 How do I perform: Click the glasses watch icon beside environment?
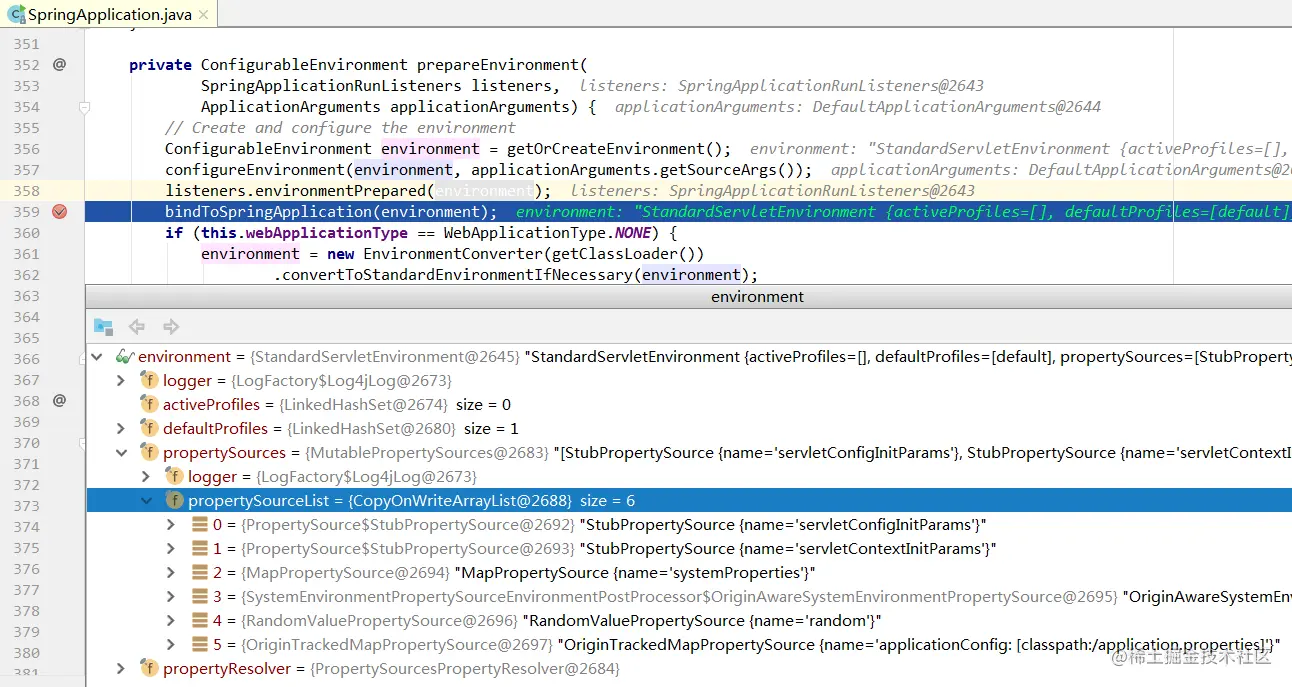pos(125,356)
